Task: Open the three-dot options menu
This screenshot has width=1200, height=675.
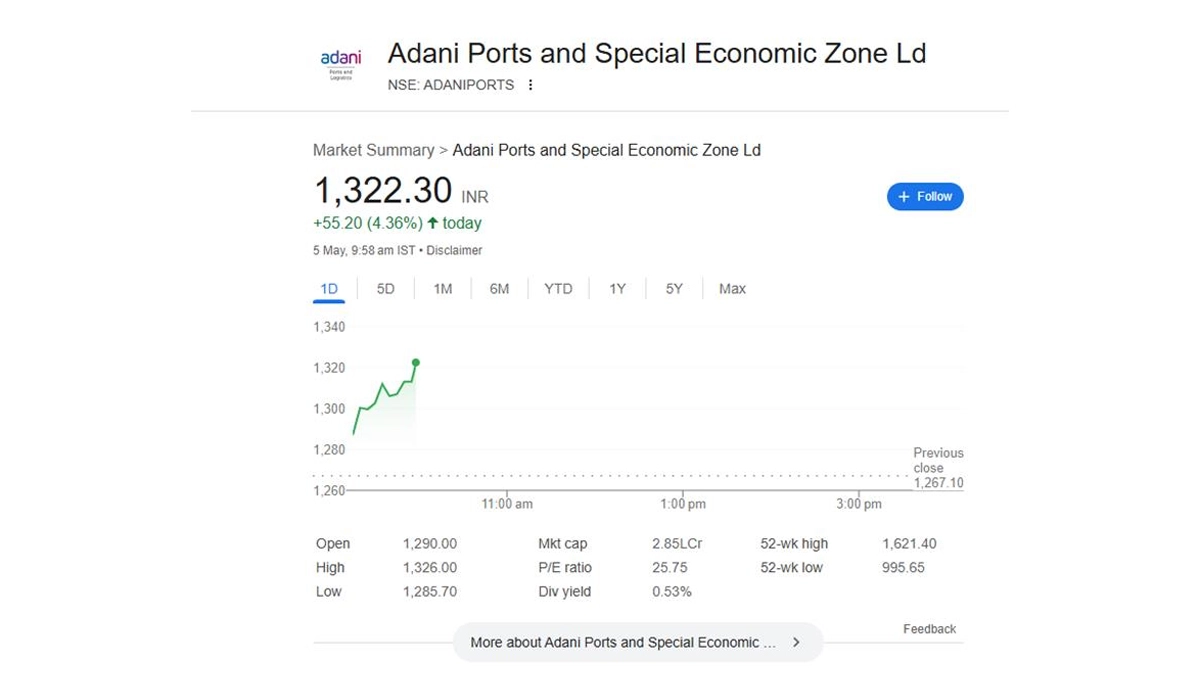Action: pos(530,85)
